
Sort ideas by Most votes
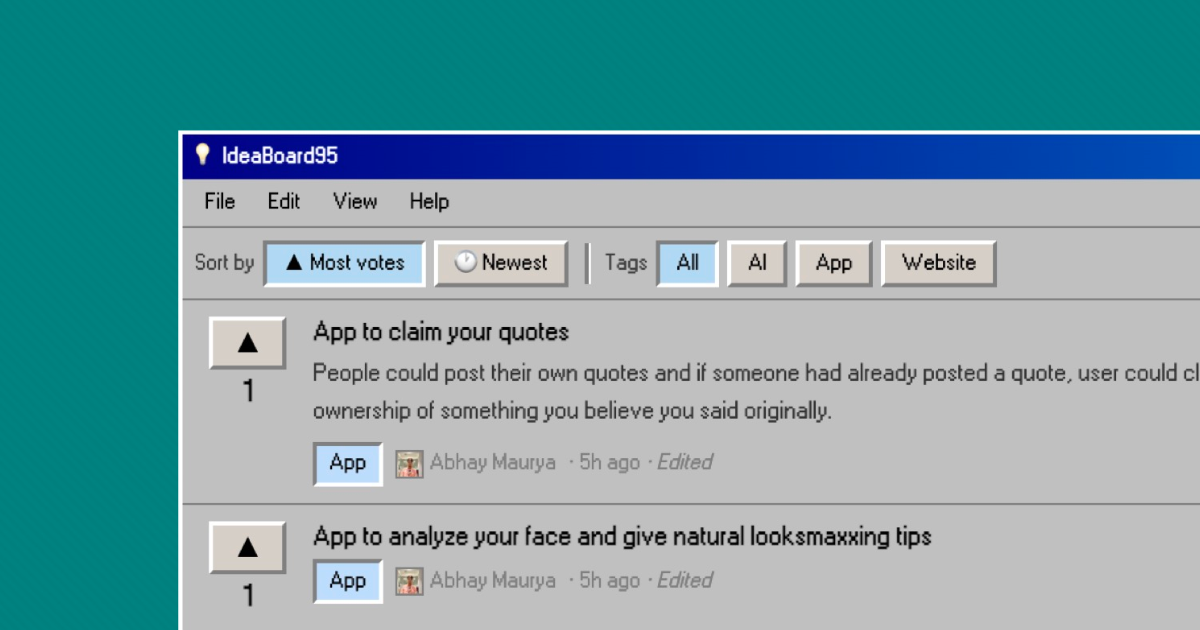pyautogui.click(x=345, y=263)
